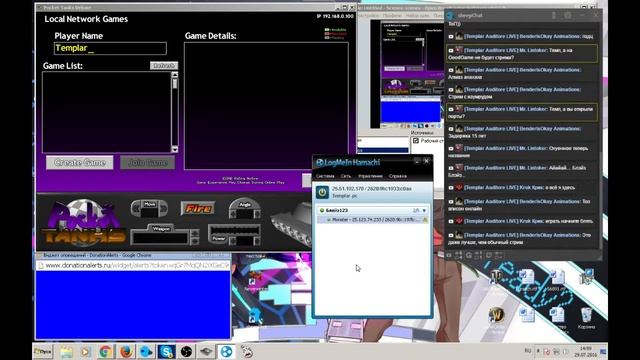Open Firefox from taskbar
Image resolution: width=640 pixels, height=360 pixels.
126,351
